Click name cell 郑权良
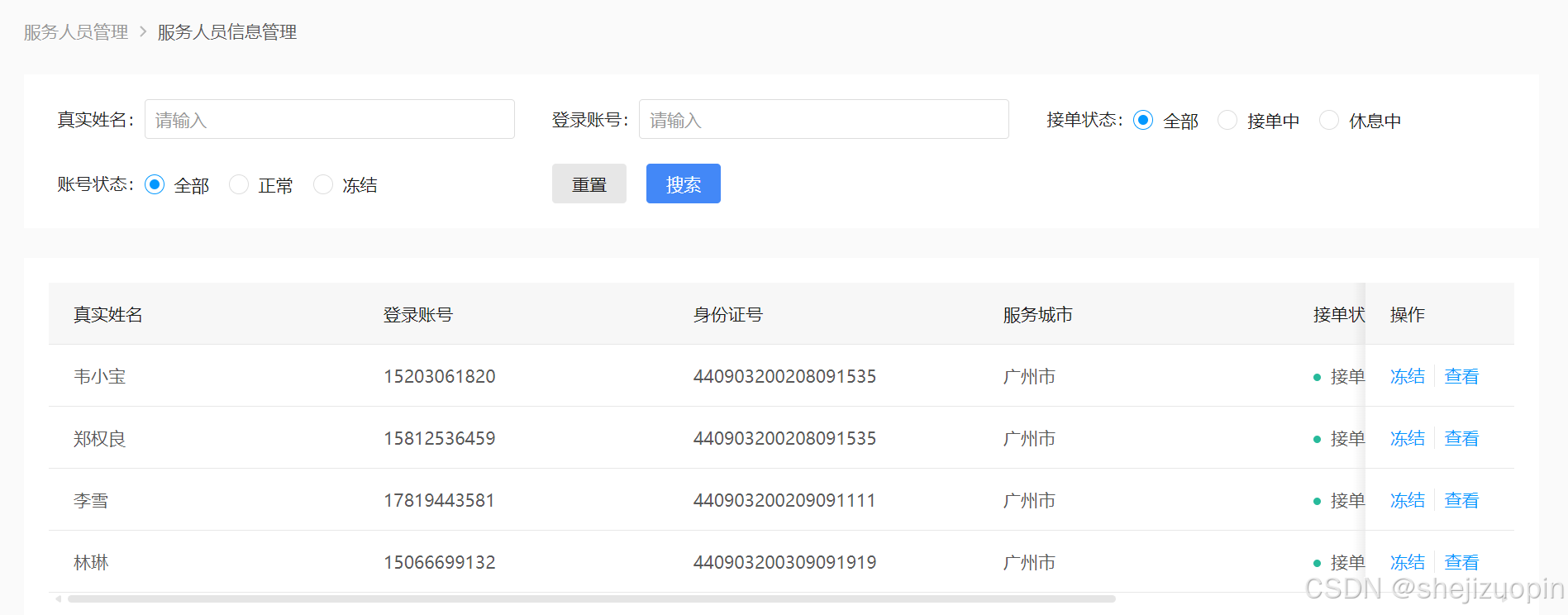 (x=100, y=438)
